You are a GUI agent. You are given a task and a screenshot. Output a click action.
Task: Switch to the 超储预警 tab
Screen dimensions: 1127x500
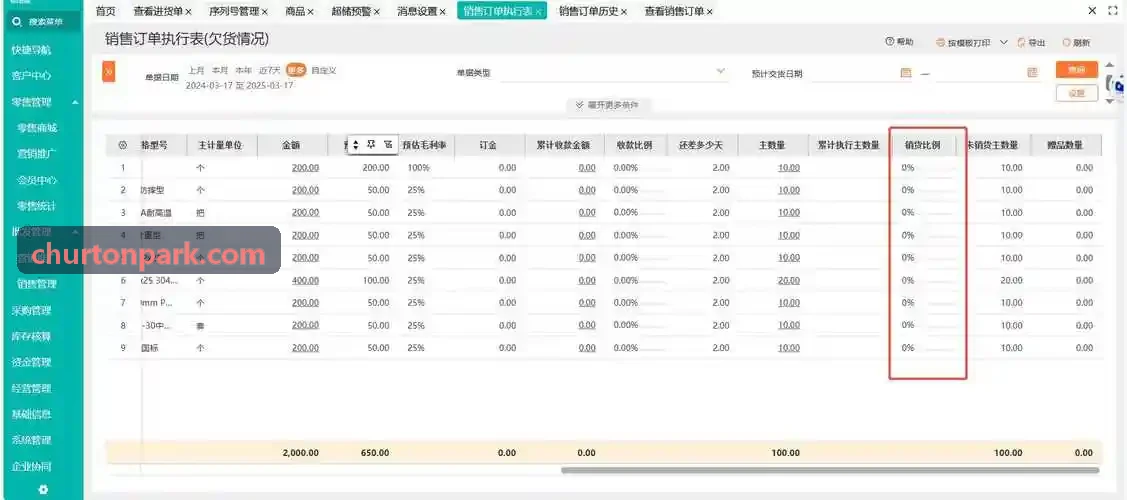350,11
